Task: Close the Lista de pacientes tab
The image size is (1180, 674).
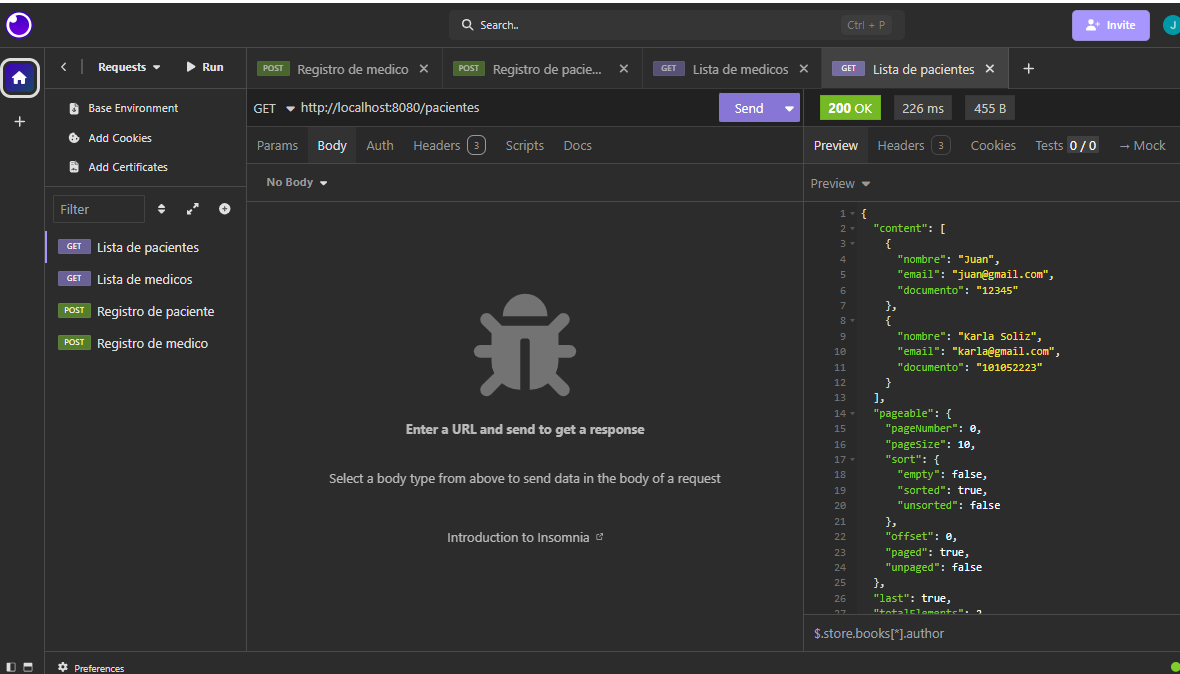Action: 990,68
